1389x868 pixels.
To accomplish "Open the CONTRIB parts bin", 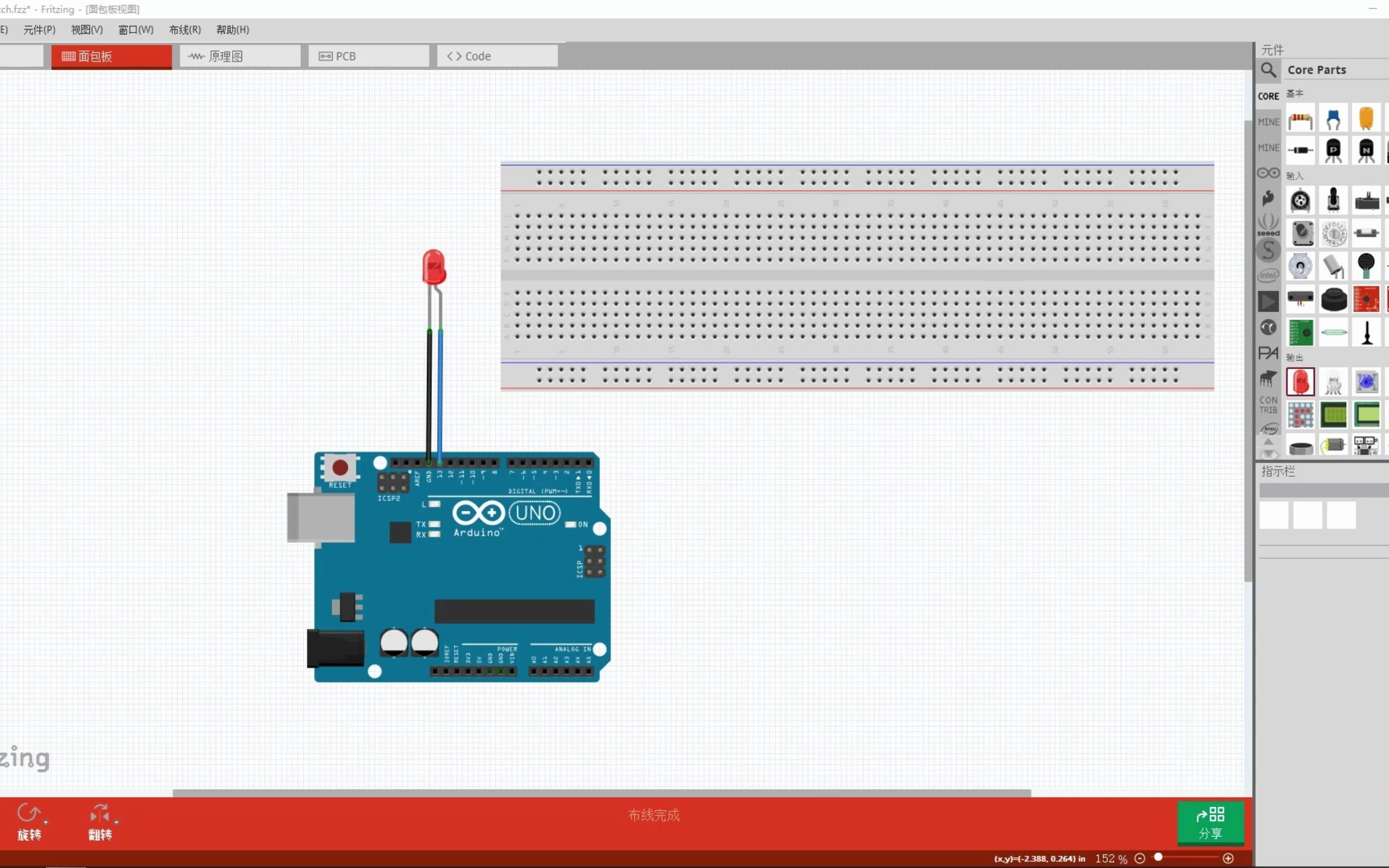I will pyautogui.click(x=1268, y=404).
